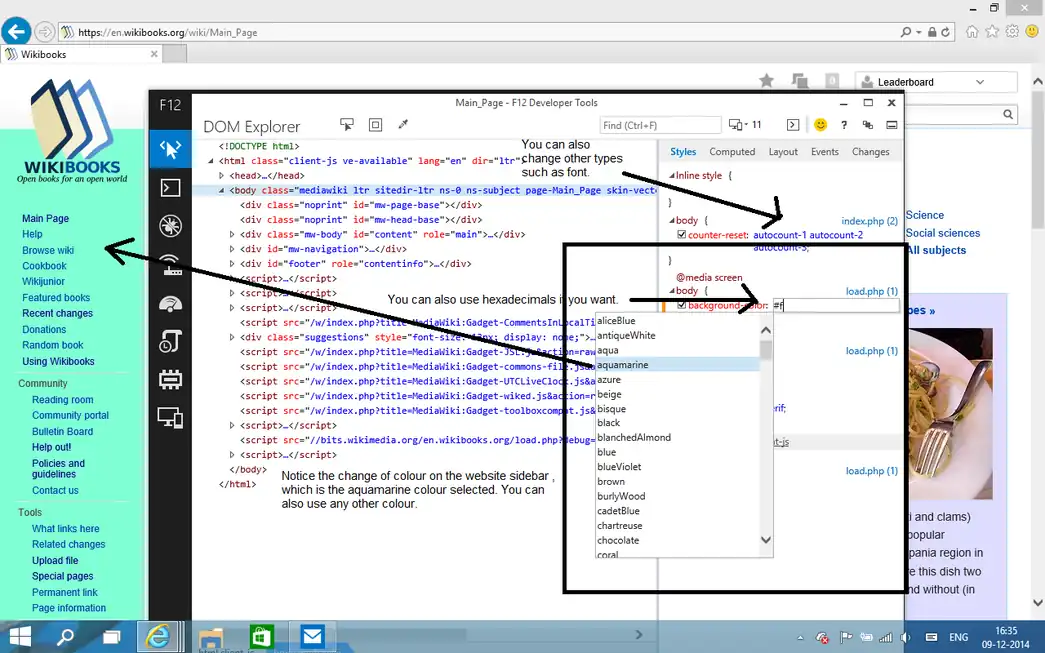Open the Memory tool with the chip icon
Image resolution: width=1045 pixels, height=653 pixels.
pos(170,380)
